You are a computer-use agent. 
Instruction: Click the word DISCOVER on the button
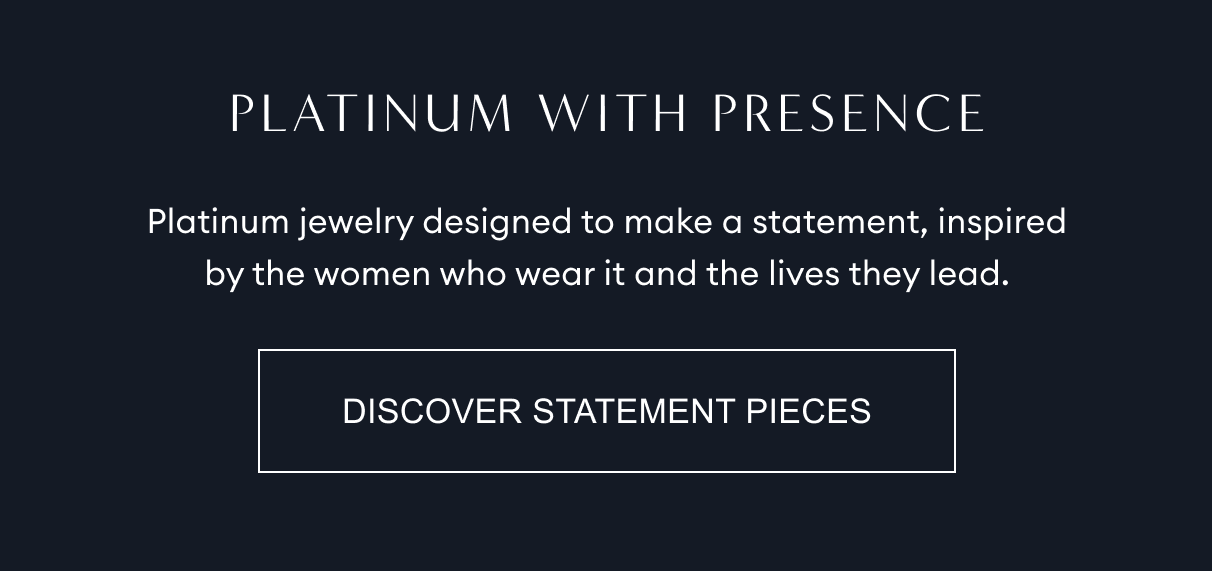click(432, 411)
